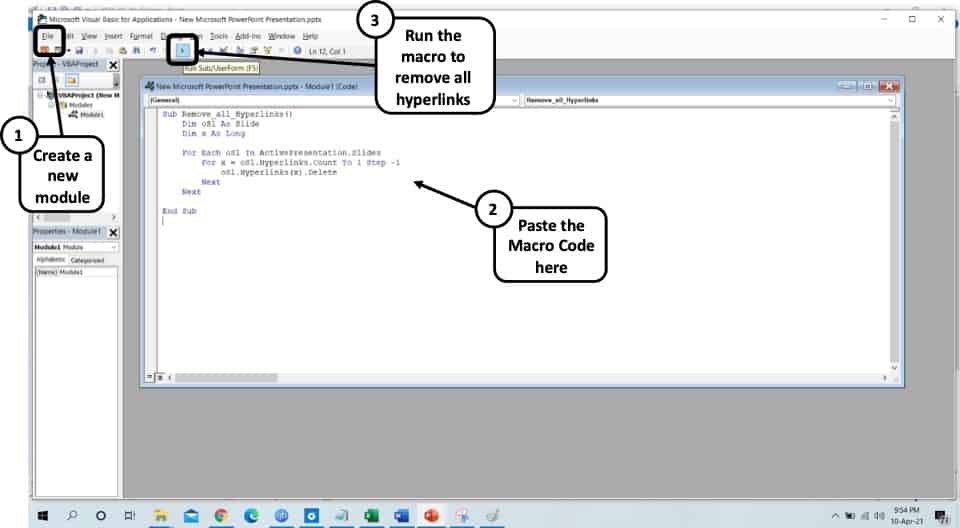
Task: Open the Help menu
Action: click(310, 36)
